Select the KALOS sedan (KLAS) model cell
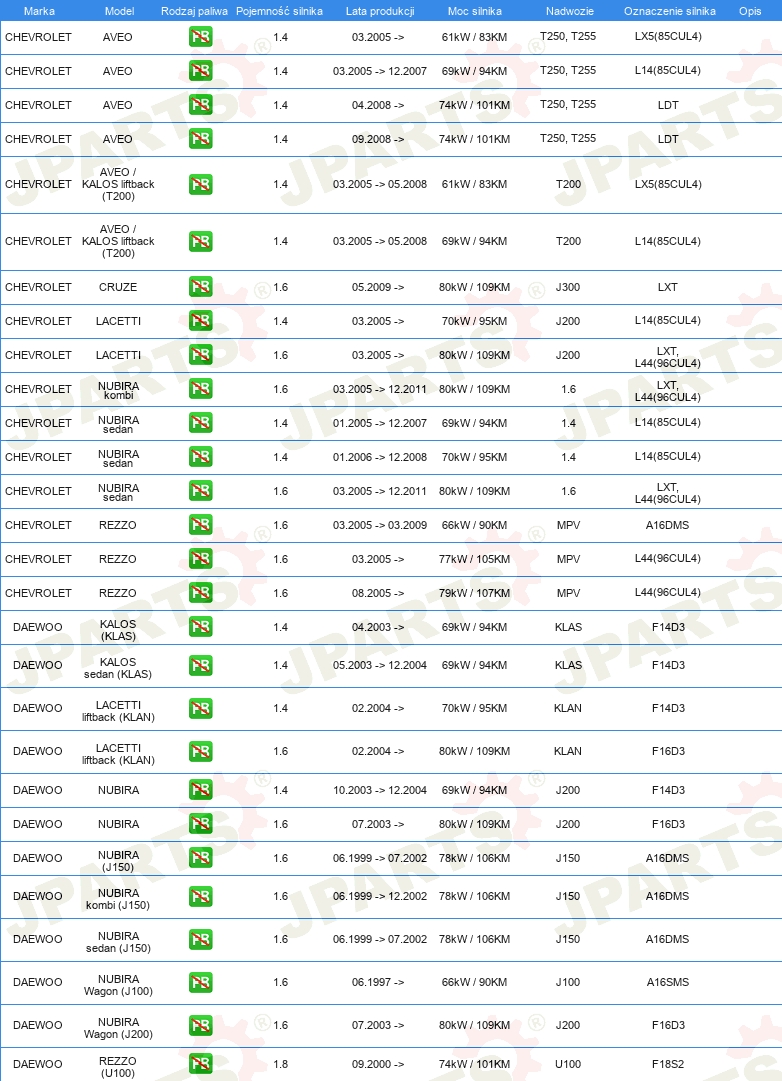This screenshot has width=782, height=1081. pyautogui.click(x=118, y=668)
